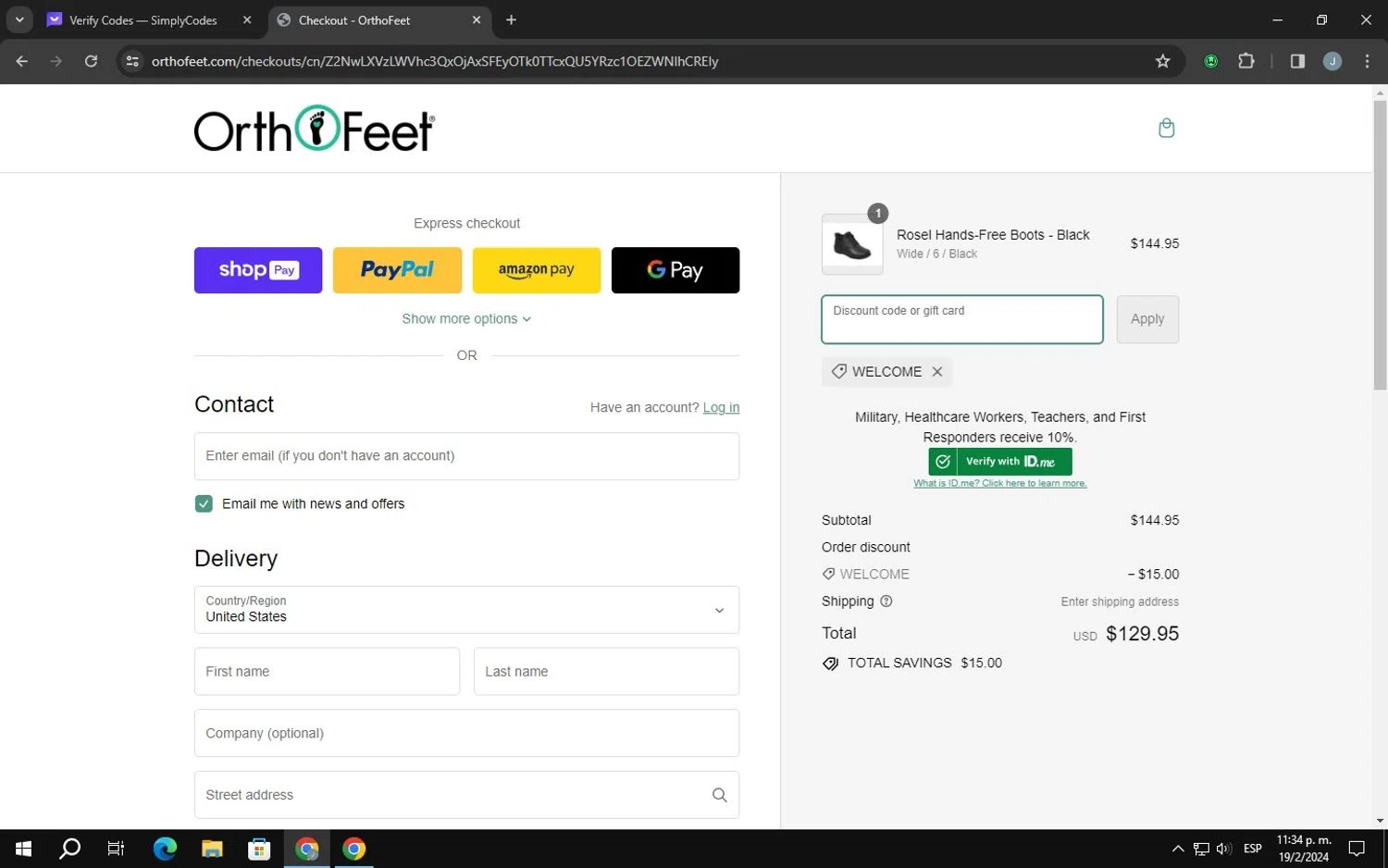Open the browser extensions puzzle icon
This screenshot has width=1388, height=868.
pyautogui.click(x=1246, y=61)
